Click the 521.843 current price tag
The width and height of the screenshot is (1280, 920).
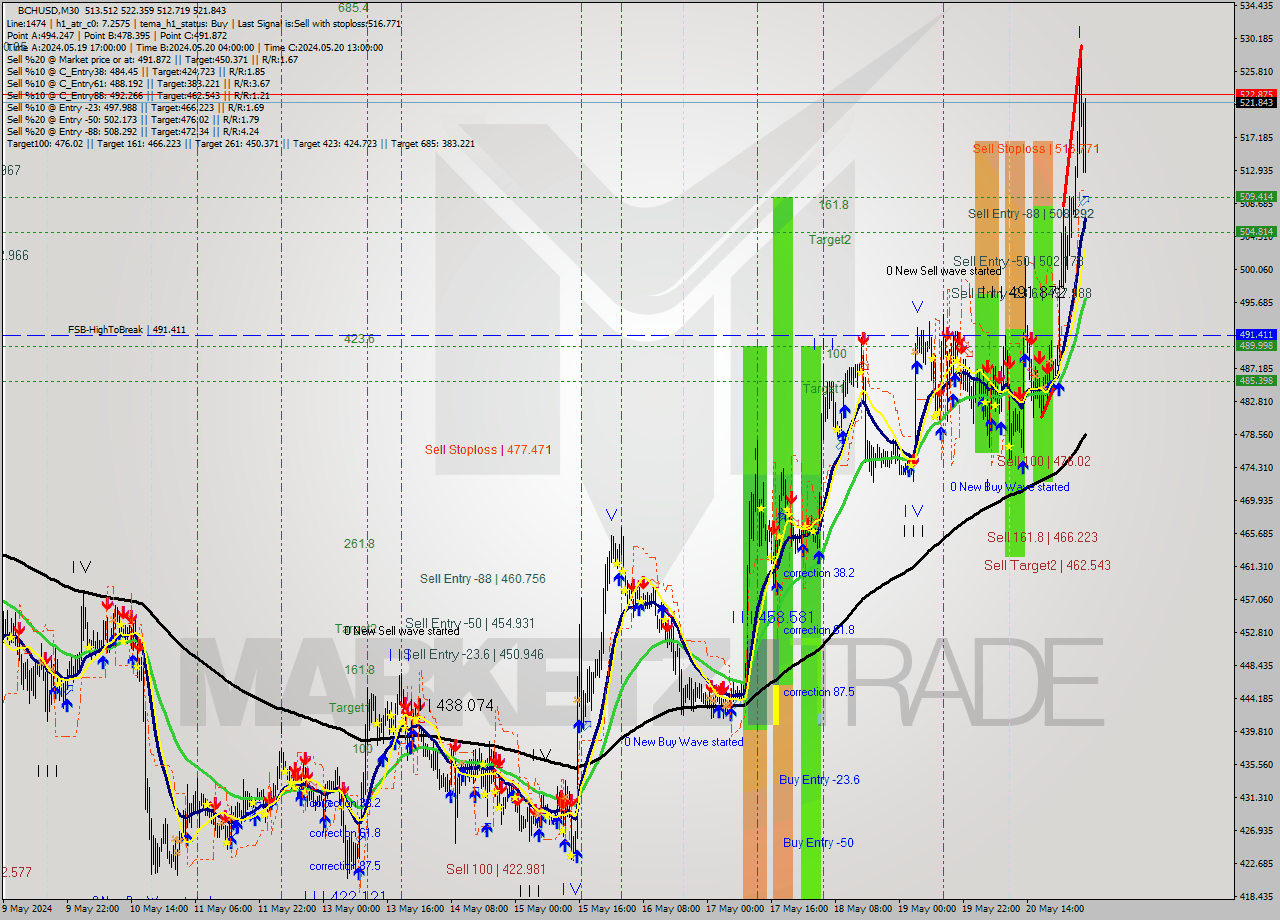point(1256,102)
